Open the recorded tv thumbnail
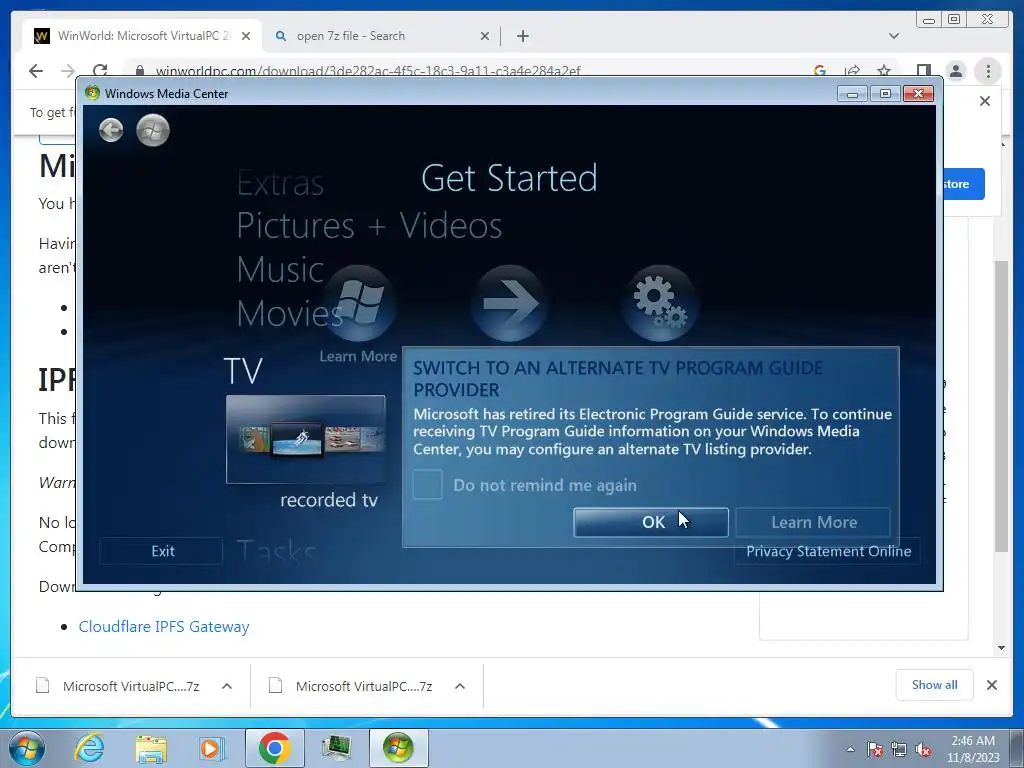The height and width of the screenshot is (768, 1024). click(x=306, y=439)
